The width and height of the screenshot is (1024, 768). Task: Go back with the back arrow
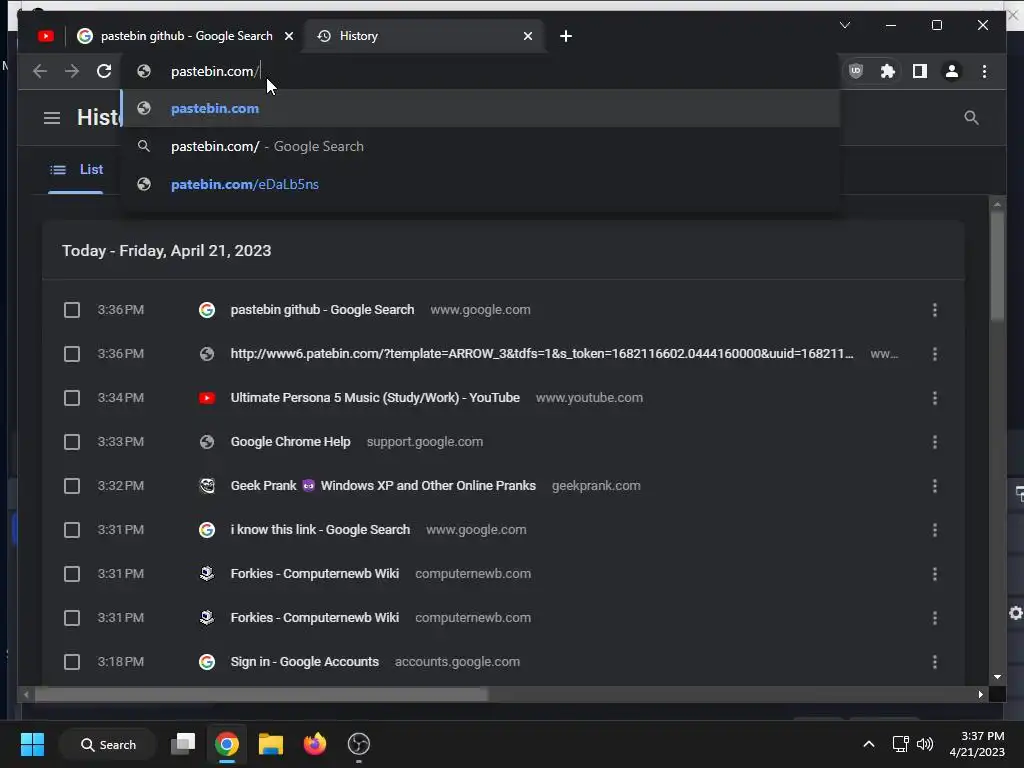(x=40, y=71)
